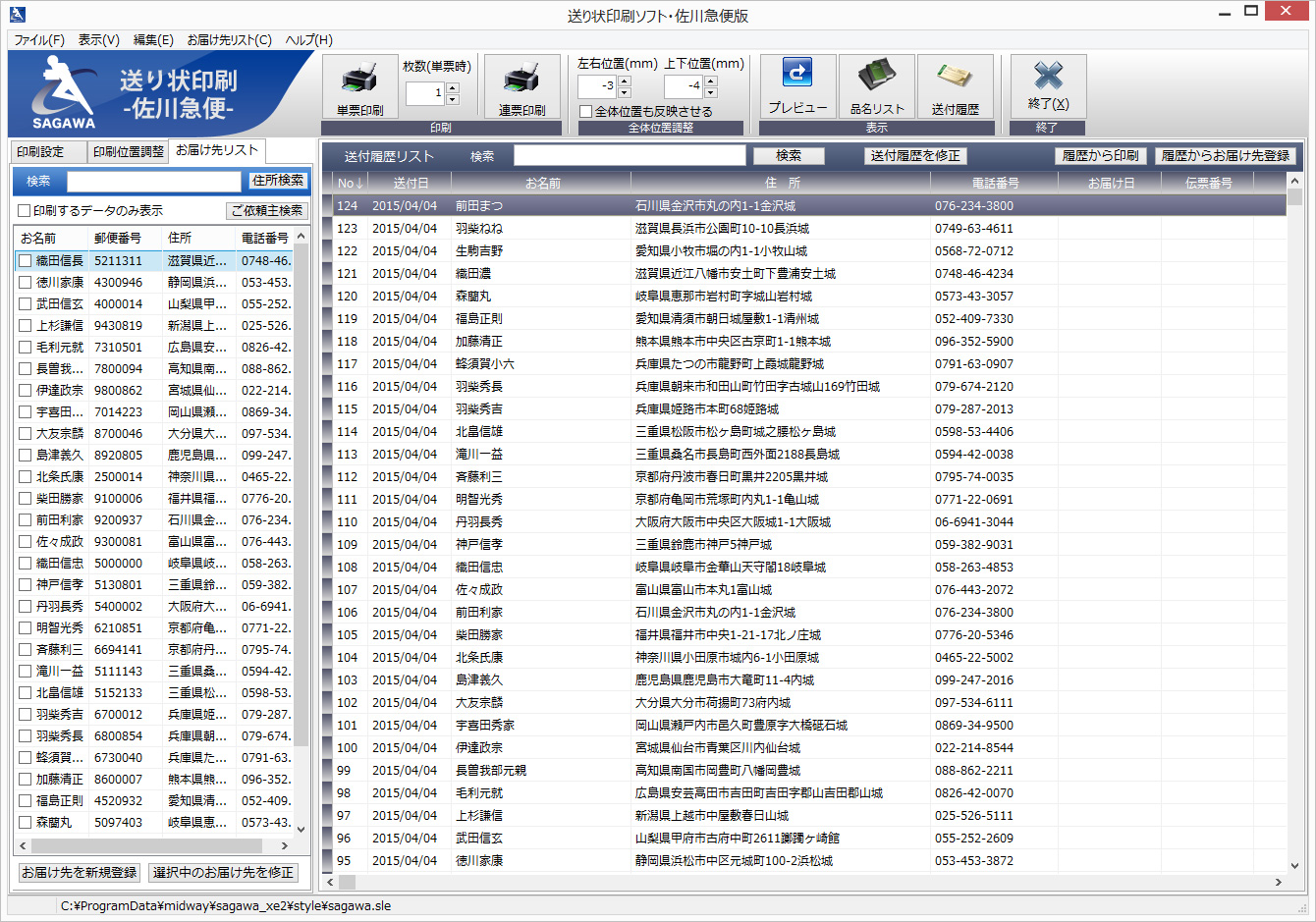Check the box for 森蘭丸 in address list
The width and height of the screenshot is (1316, 922).
pos(26,823)
